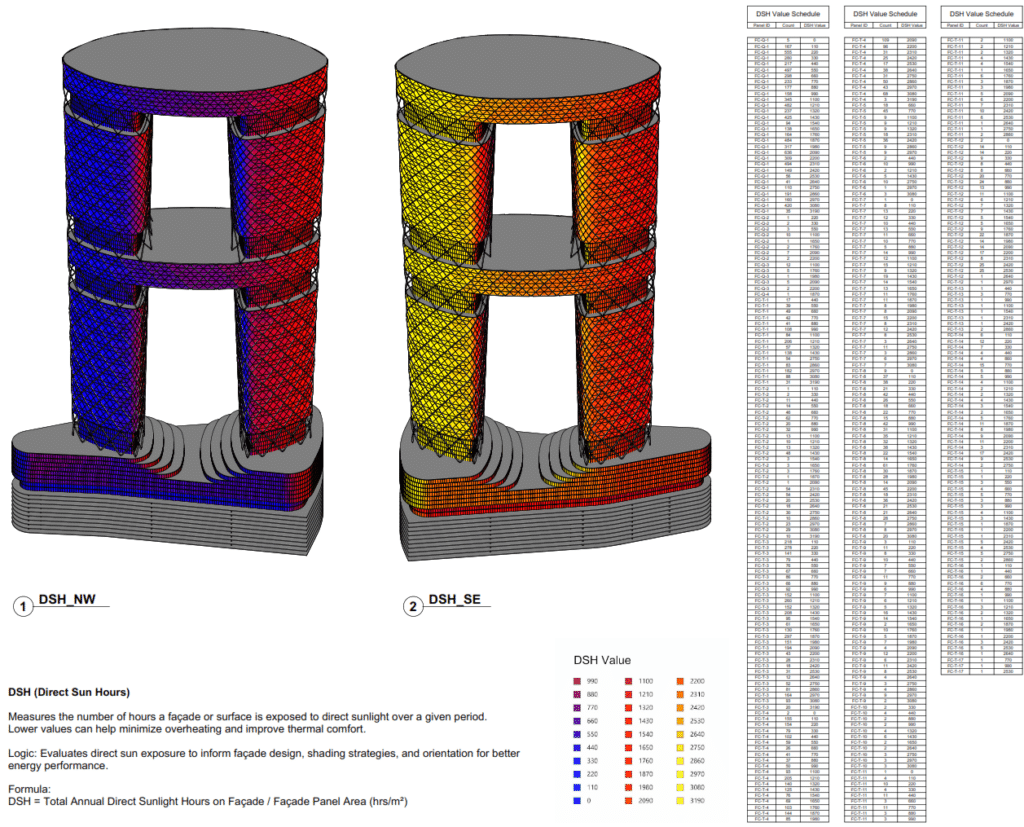Click the purple 550 legend swatch
Screen dimensions: 1024x827
pos(576,734)
